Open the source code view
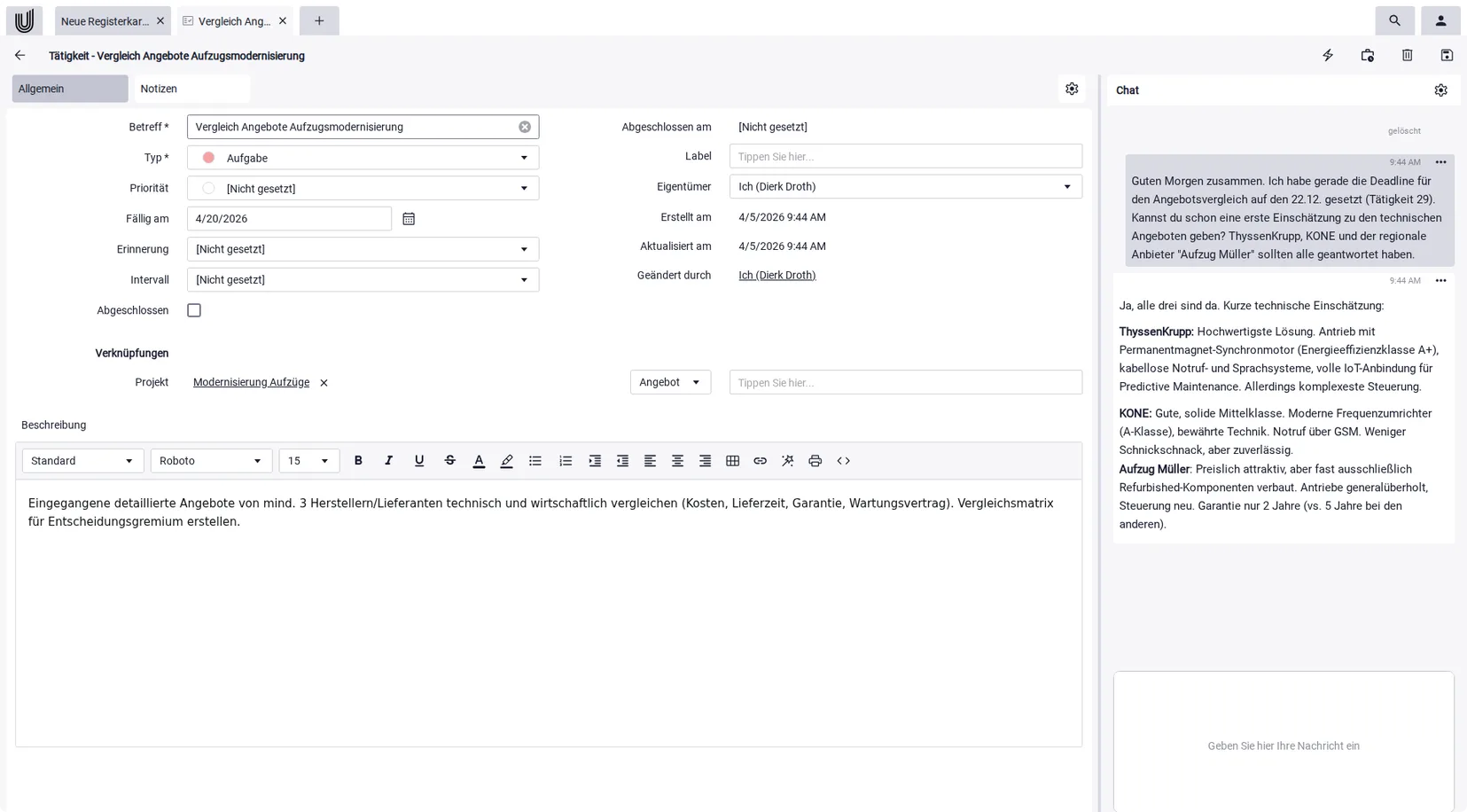Viewport: 1467px width, 812px height. (x=843, y=461)
